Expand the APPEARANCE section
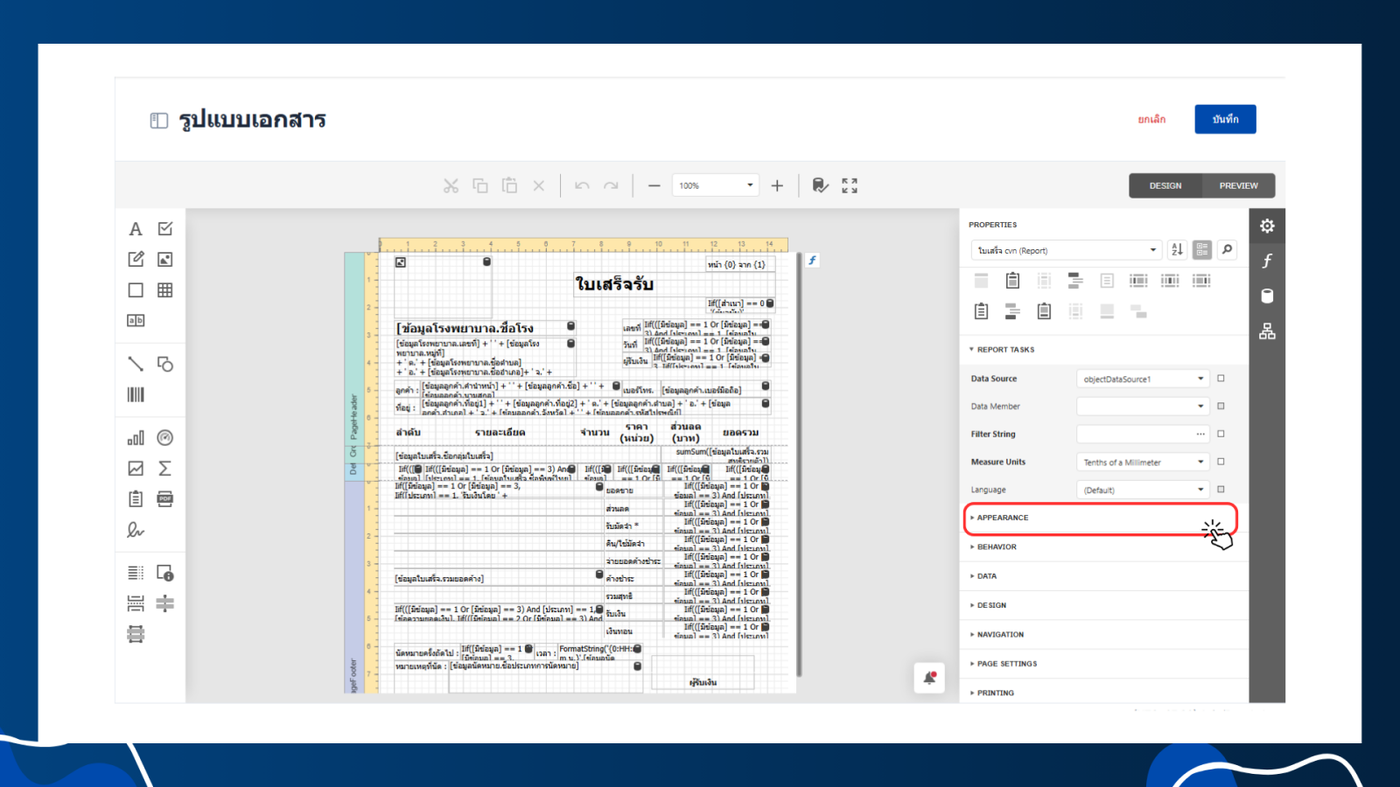Viewport: 1400px width, 787px height. pos(1003,518)
